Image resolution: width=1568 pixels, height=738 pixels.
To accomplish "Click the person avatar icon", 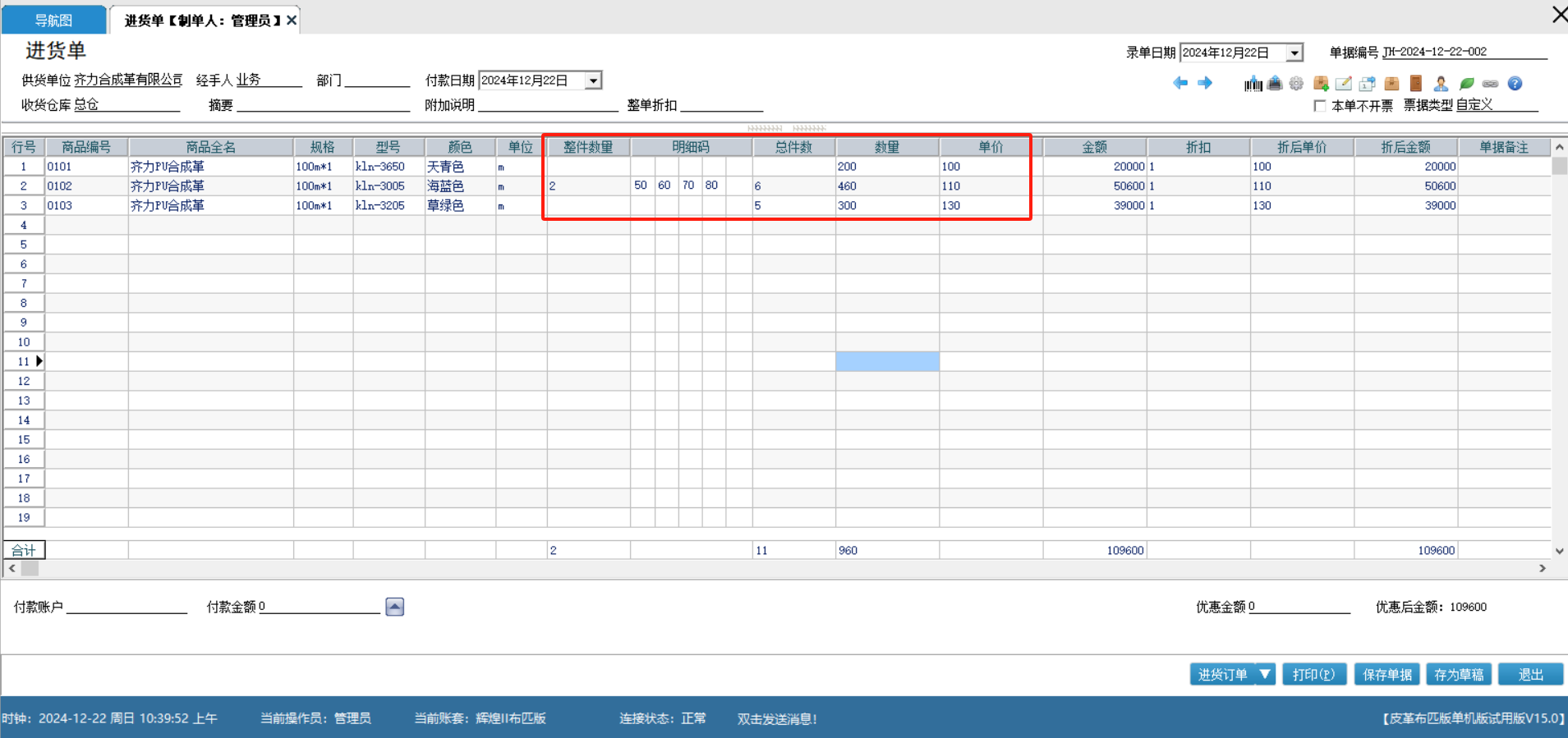I will click(x=1441, y=83).
